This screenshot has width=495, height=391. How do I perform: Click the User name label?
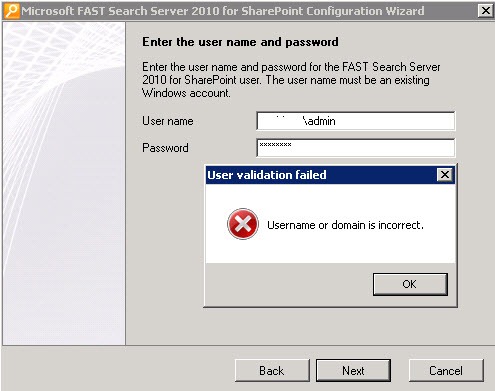tap(168, 121)
